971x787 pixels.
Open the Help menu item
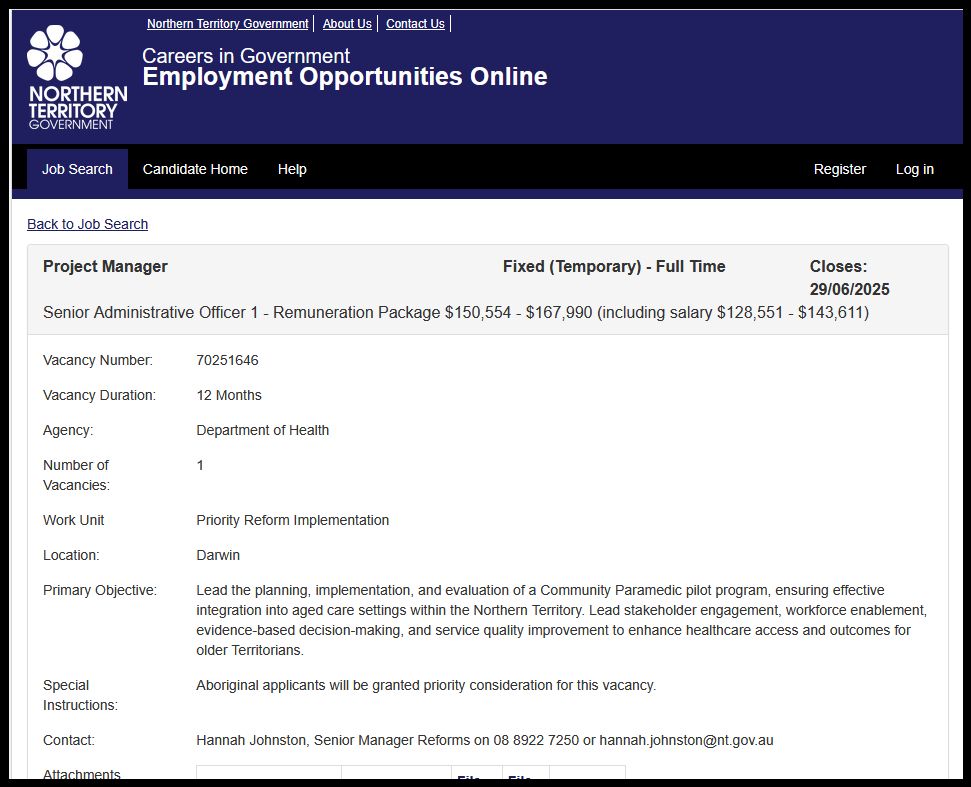coord(292,169)
